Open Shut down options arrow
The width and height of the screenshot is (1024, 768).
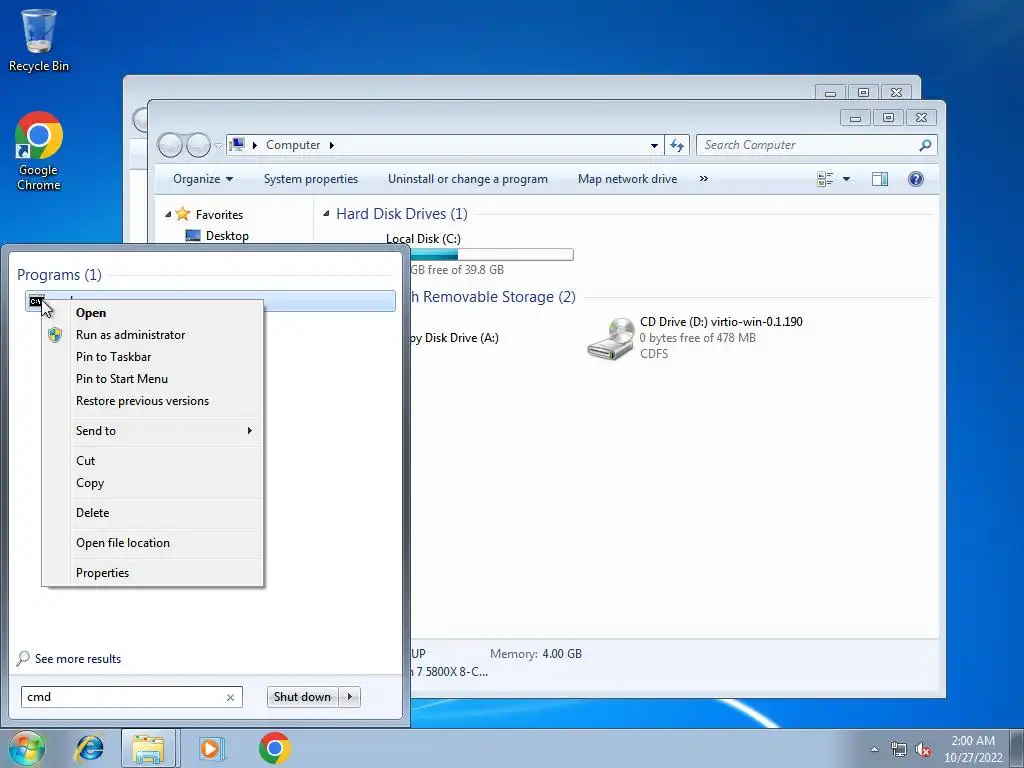350,697
